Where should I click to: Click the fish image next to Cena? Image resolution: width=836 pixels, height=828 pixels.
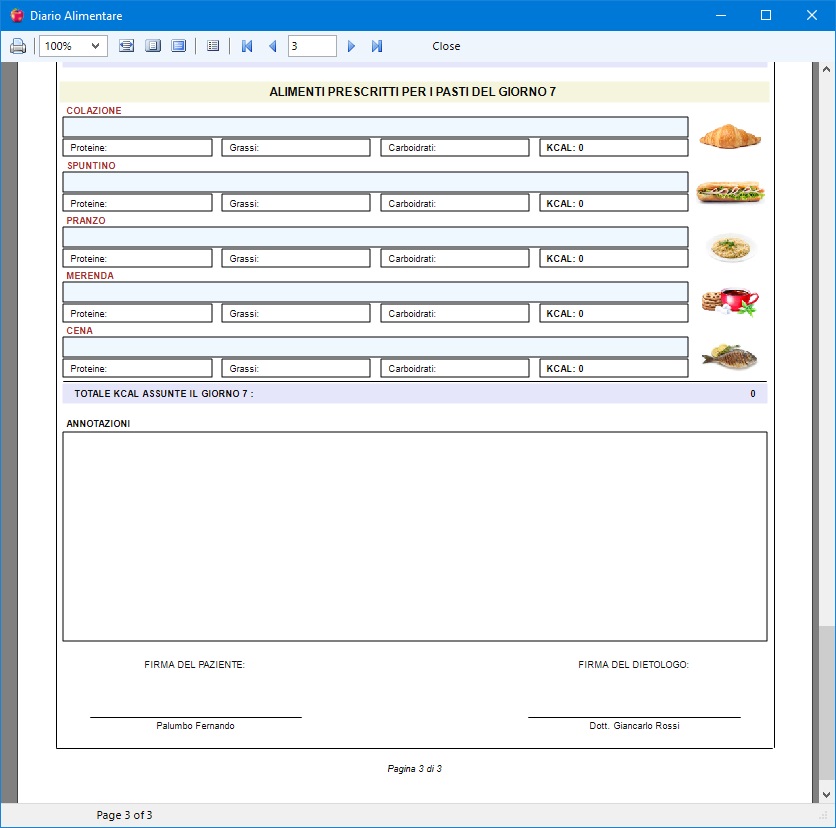tap(729, 357)
